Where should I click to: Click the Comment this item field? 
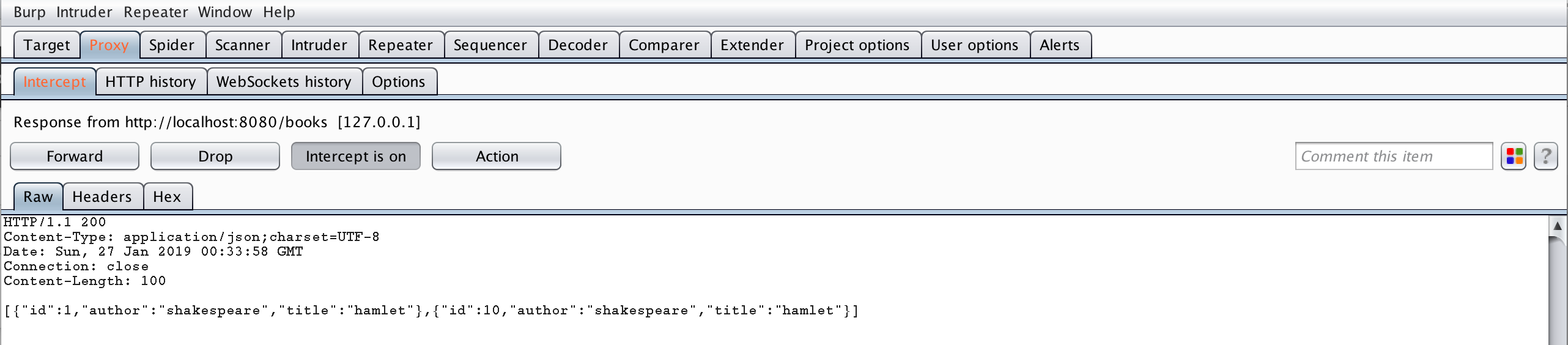tap(1393, 157)
